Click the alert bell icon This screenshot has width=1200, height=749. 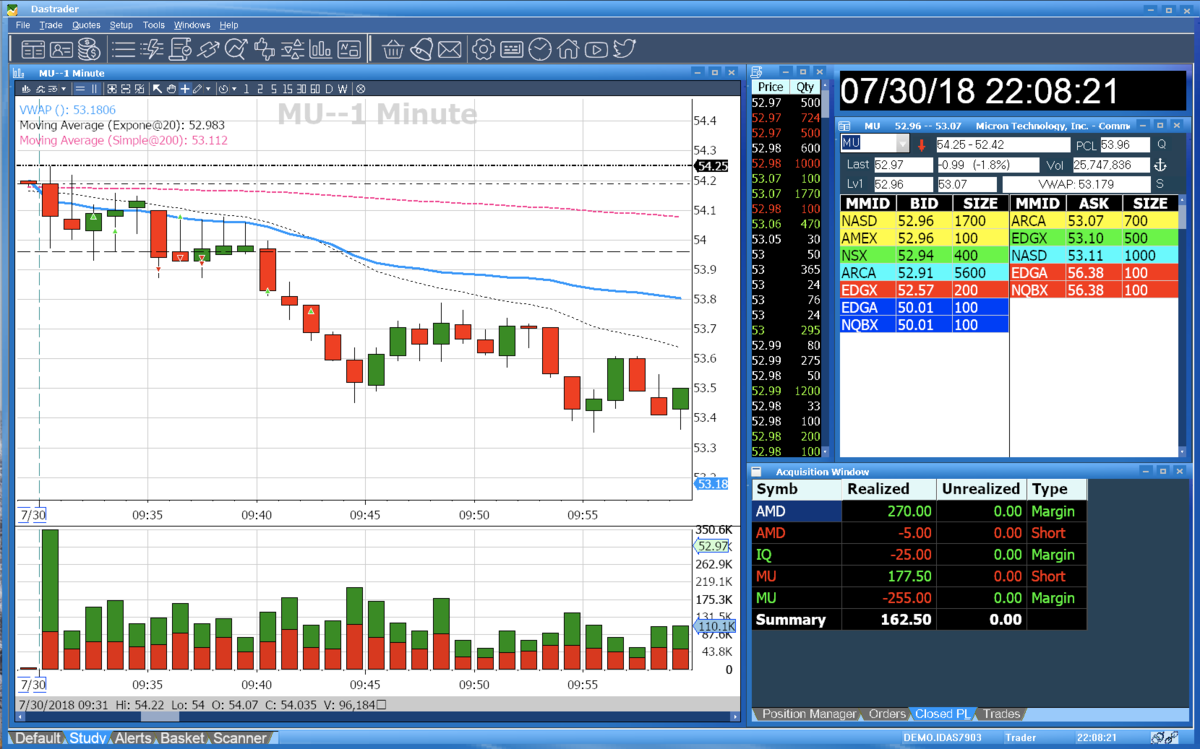click(421, 48)
